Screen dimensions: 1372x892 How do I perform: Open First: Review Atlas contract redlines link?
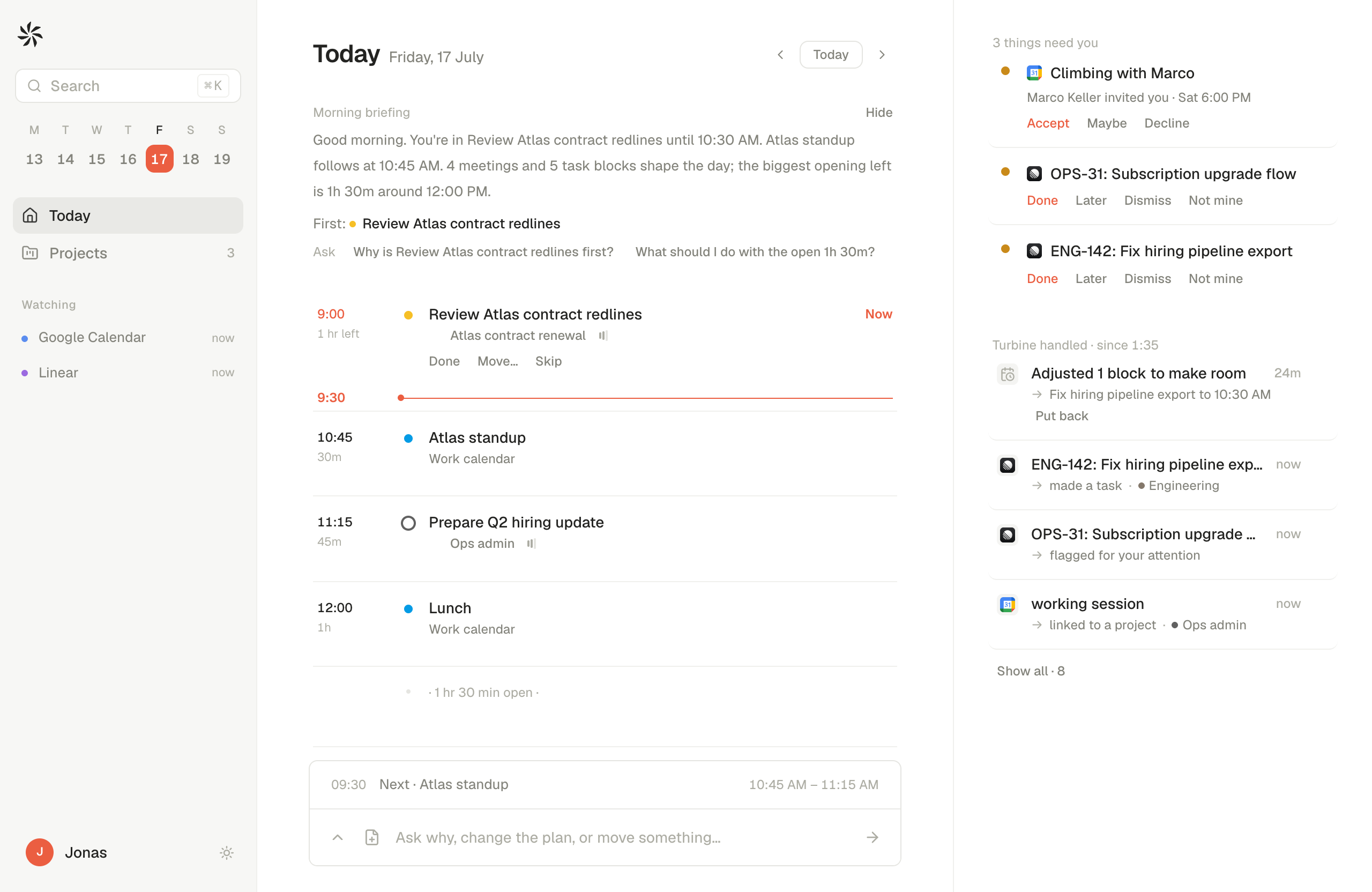(460, 223)
